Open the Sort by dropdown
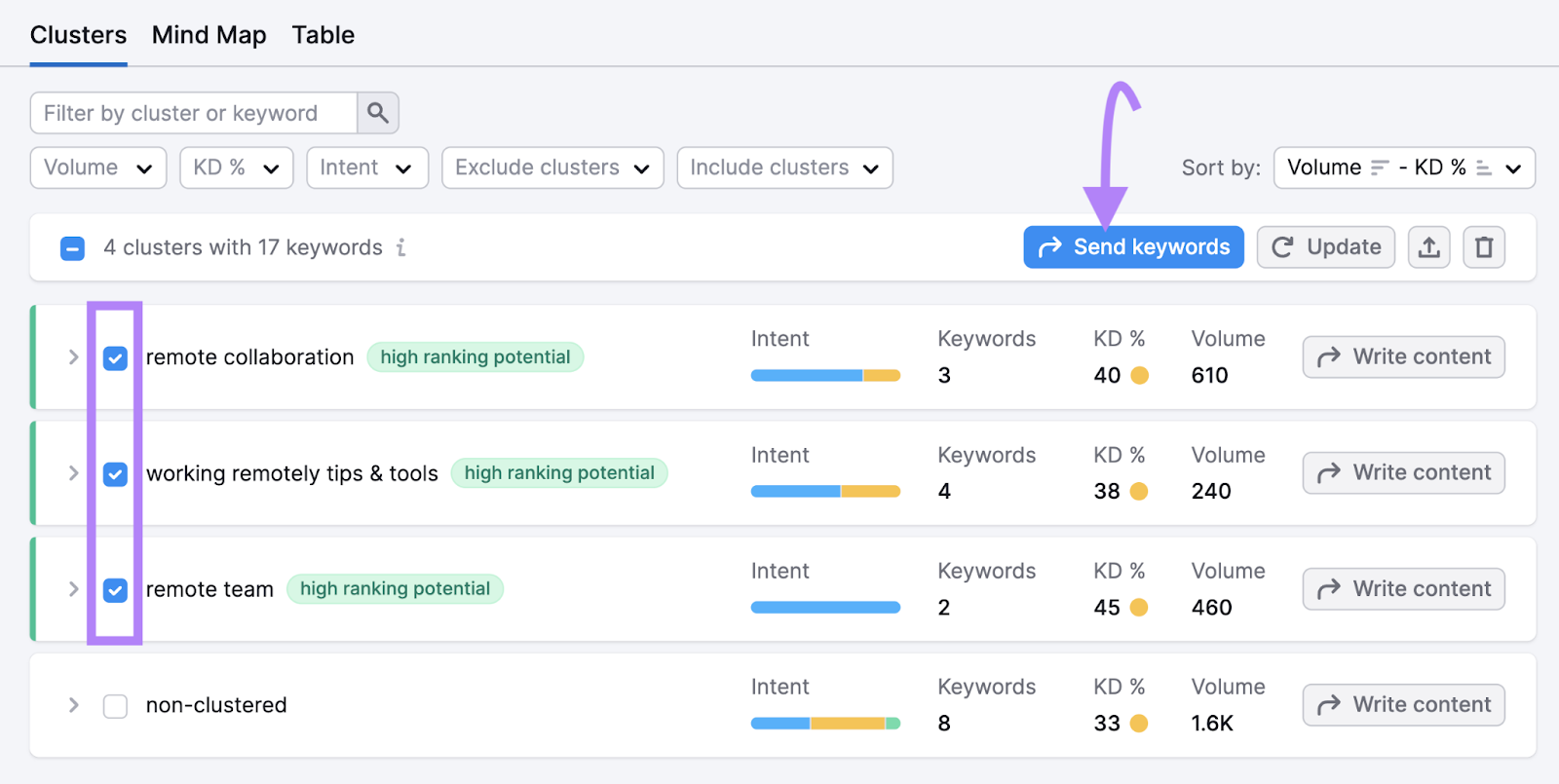1559x784 pixels. coord(1403,168)
